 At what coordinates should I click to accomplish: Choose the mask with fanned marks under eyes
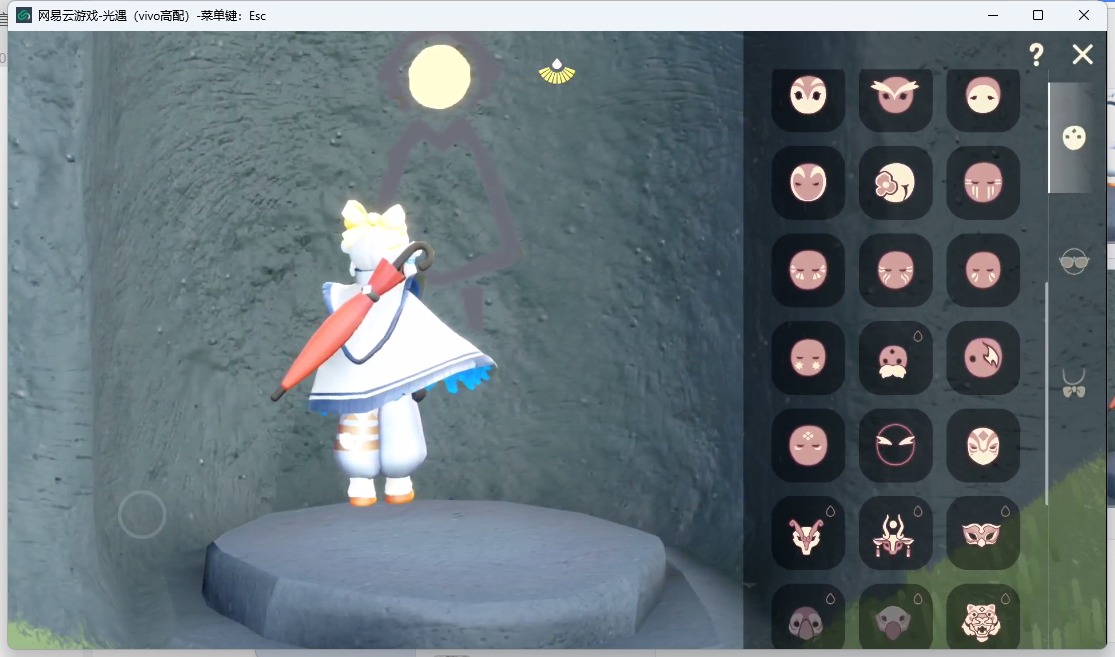point(809,270)
